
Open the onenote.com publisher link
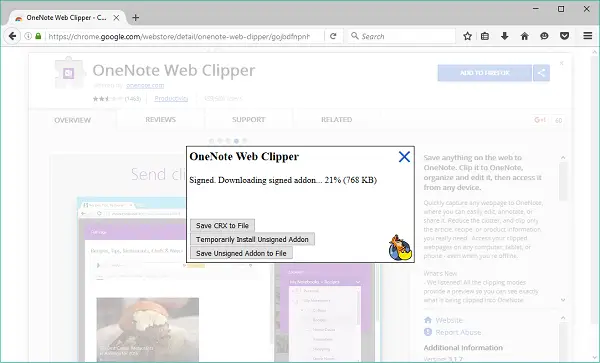pyautogui.click(x=145, y=86)
